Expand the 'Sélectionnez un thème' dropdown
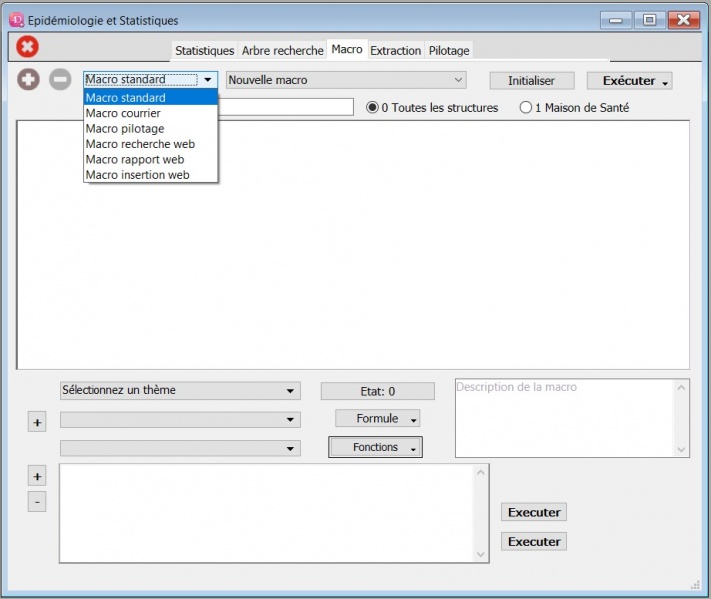 [180, 391]
